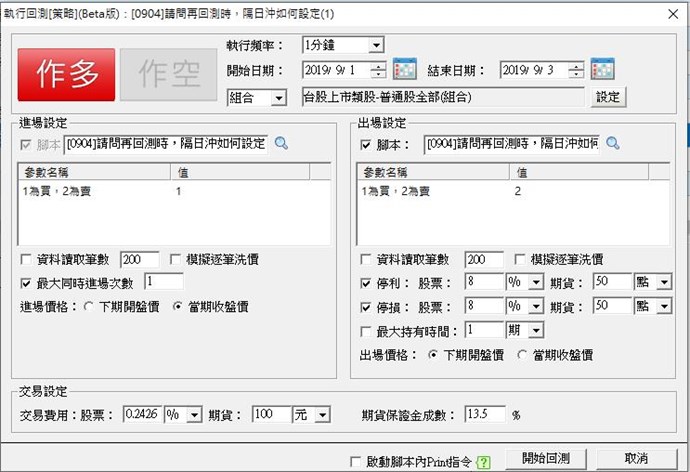The height and width of the screenshot is (472, 690).
Task: Click the exit script name field
Action: pos(511,144)
